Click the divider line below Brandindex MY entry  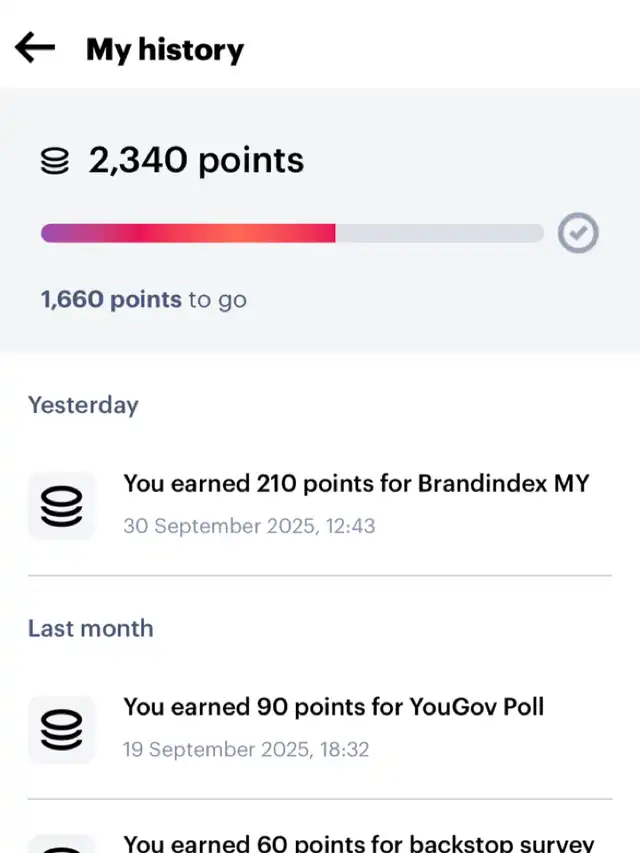(320, 576)
